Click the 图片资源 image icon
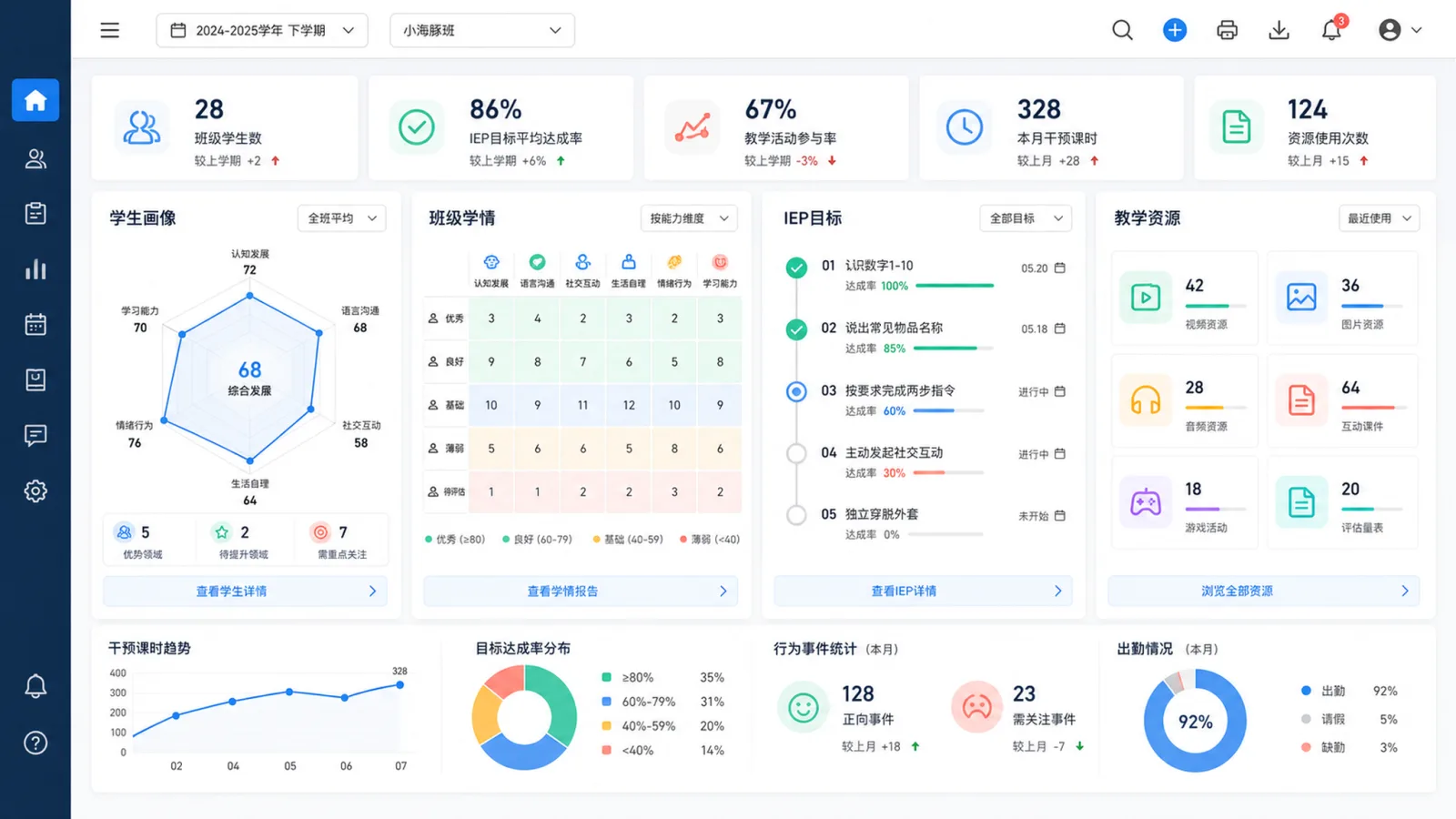 click(x=1301, y=297)
